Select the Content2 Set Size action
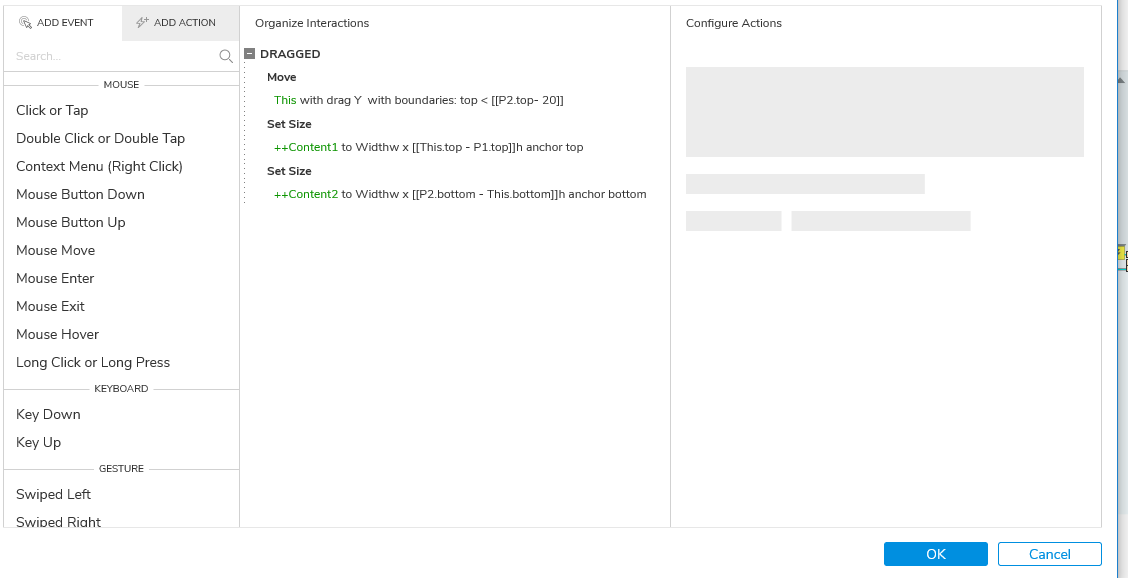The image size is (1128, 578). point(460,194)
